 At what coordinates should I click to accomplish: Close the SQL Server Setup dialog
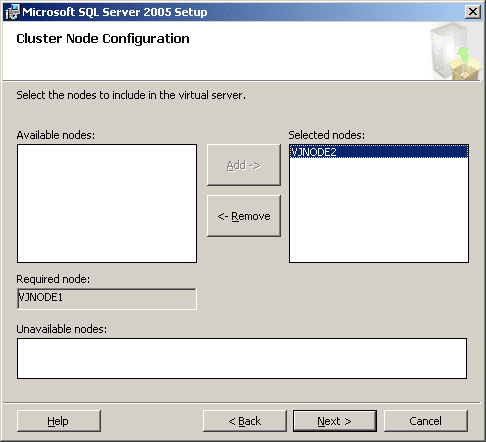pyautogui.click(x=473, y=12)
